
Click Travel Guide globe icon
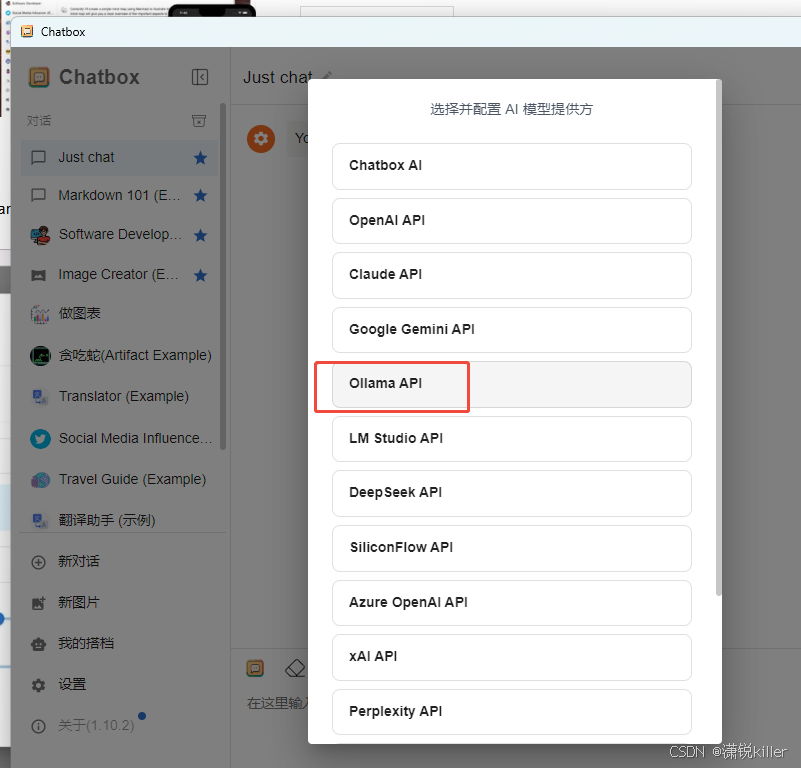tap(40, 480)
